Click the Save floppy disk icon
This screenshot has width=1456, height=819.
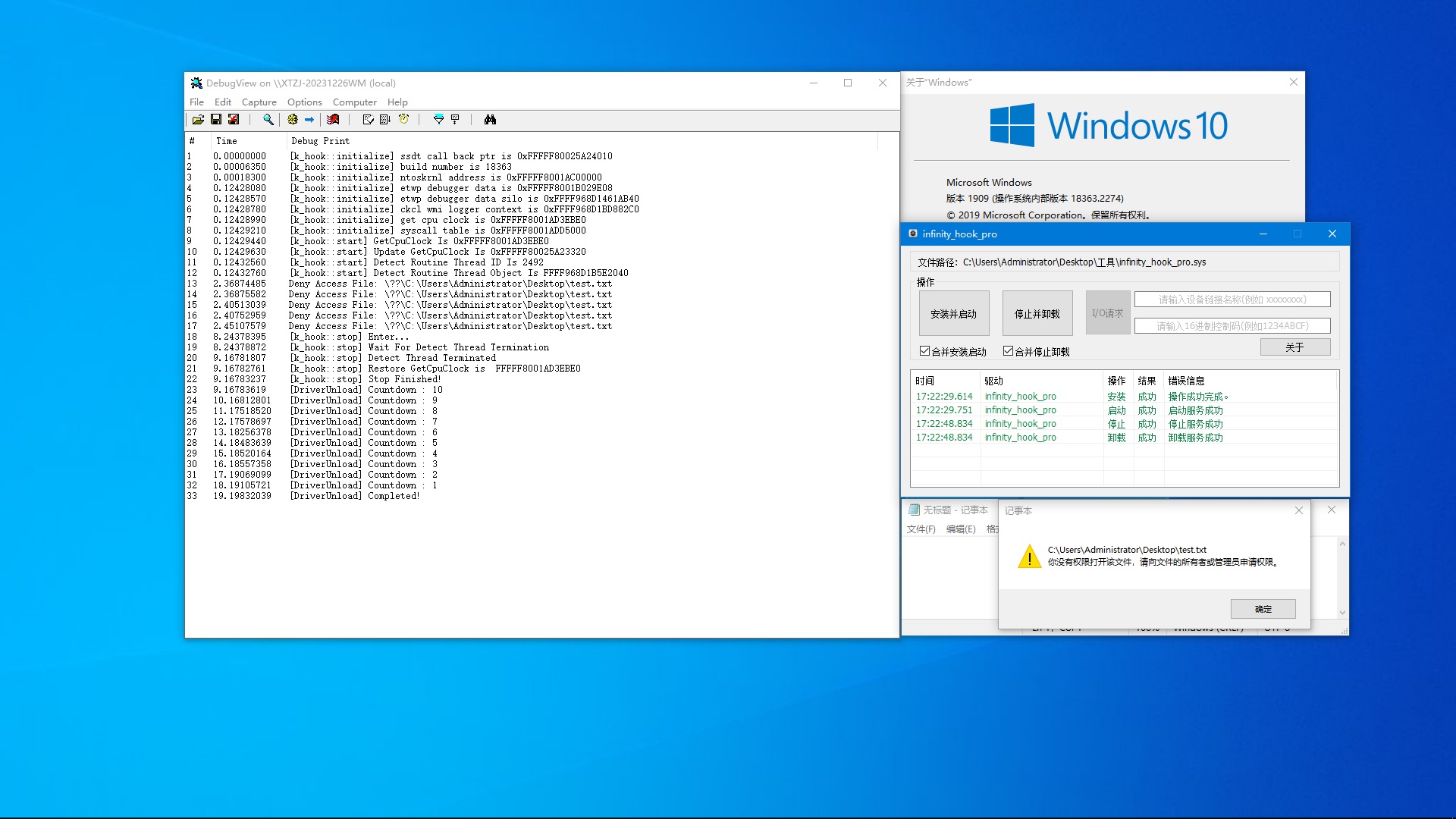coord(216,120)
